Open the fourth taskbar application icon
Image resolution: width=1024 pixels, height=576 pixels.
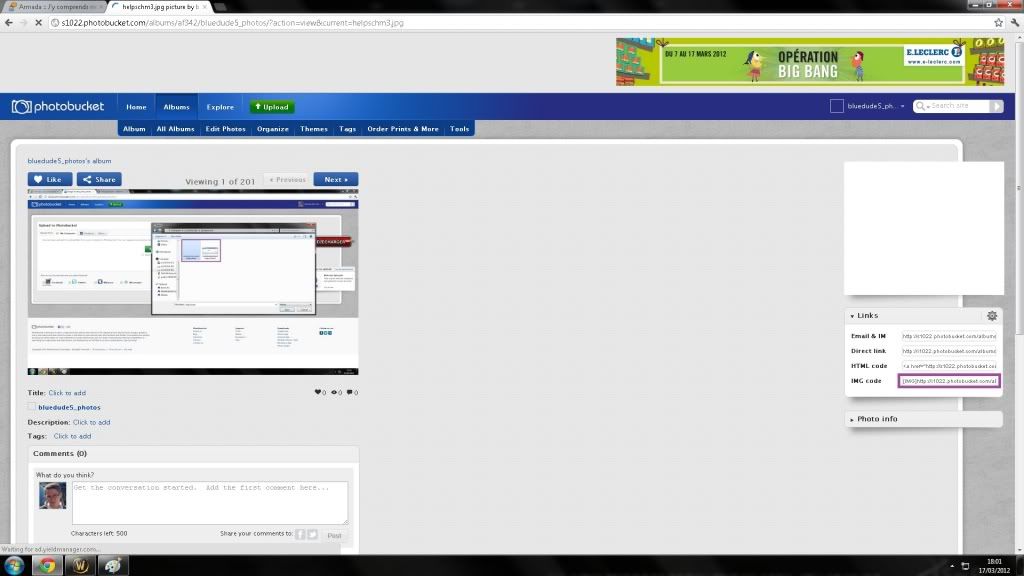pos(113,566)
